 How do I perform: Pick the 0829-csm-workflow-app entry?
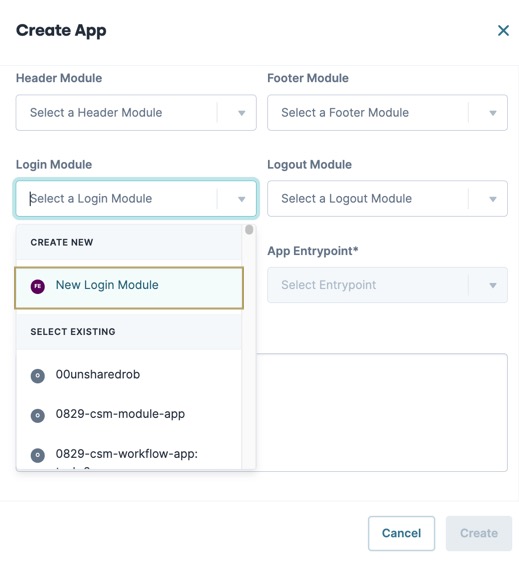(x=129, y=454)
